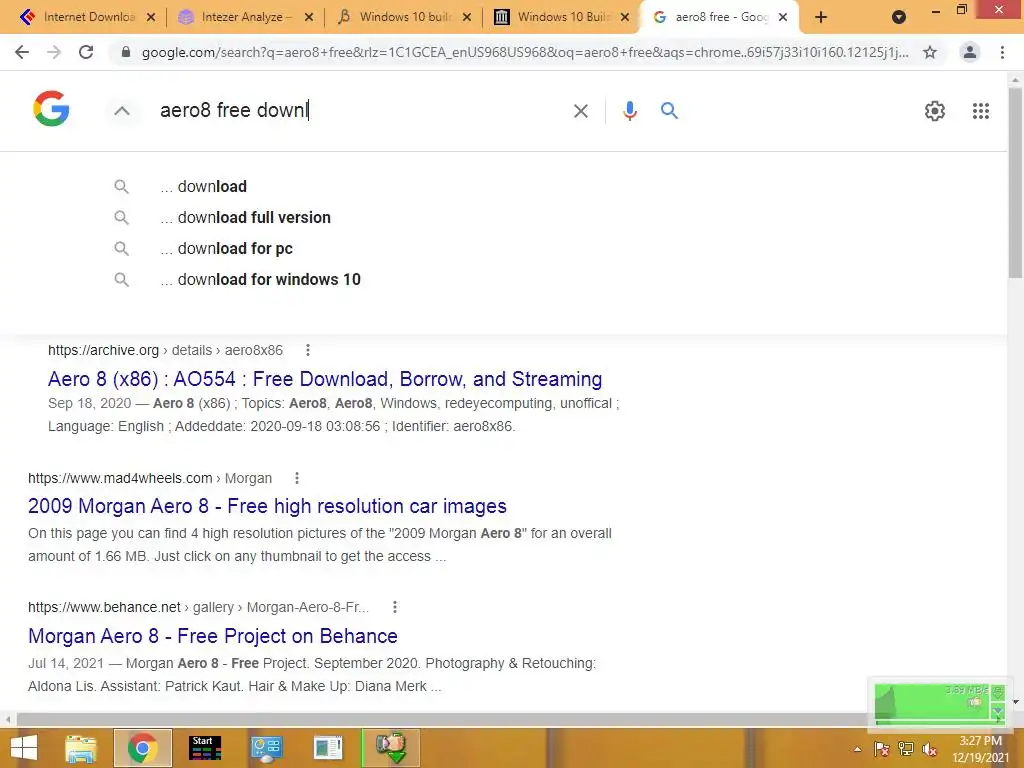Open options menu for behance.net result
The height and width of the screenshot is (768, 1024).
tap(394, 607)
